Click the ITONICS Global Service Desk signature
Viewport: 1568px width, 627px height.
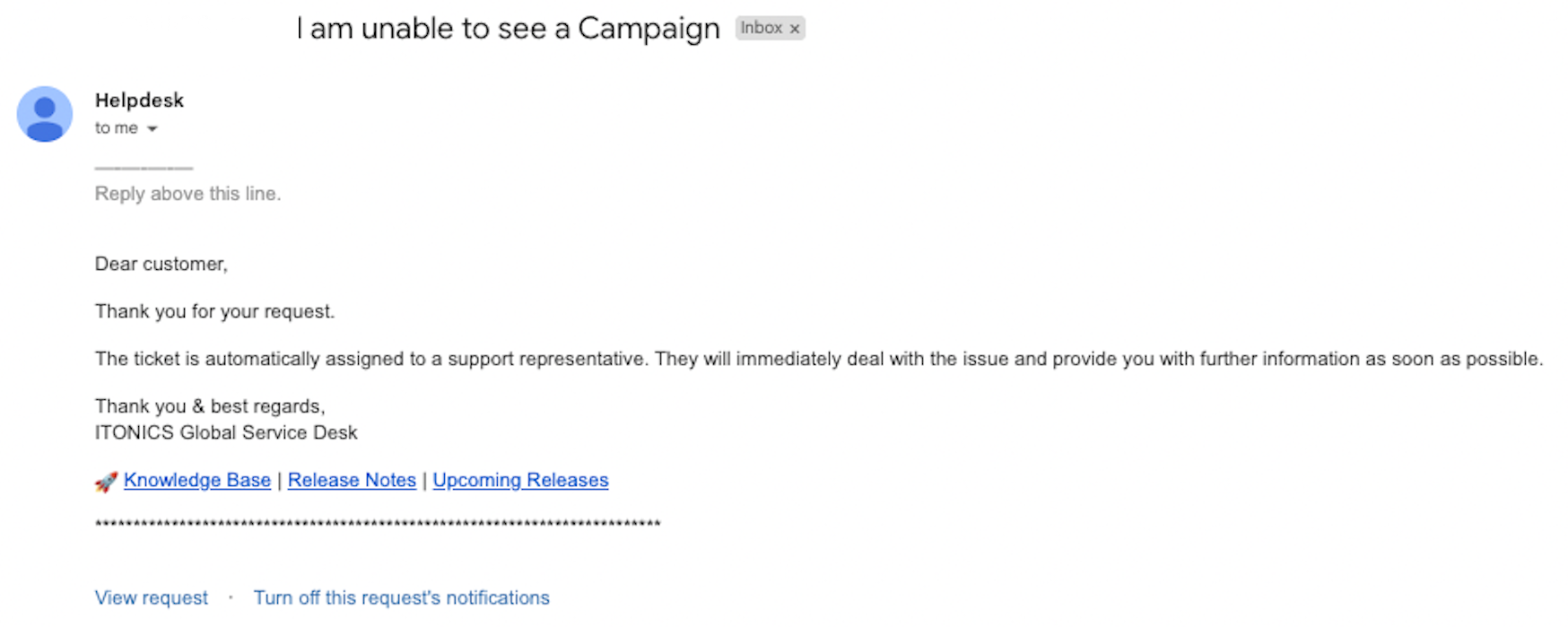[226, 432]
